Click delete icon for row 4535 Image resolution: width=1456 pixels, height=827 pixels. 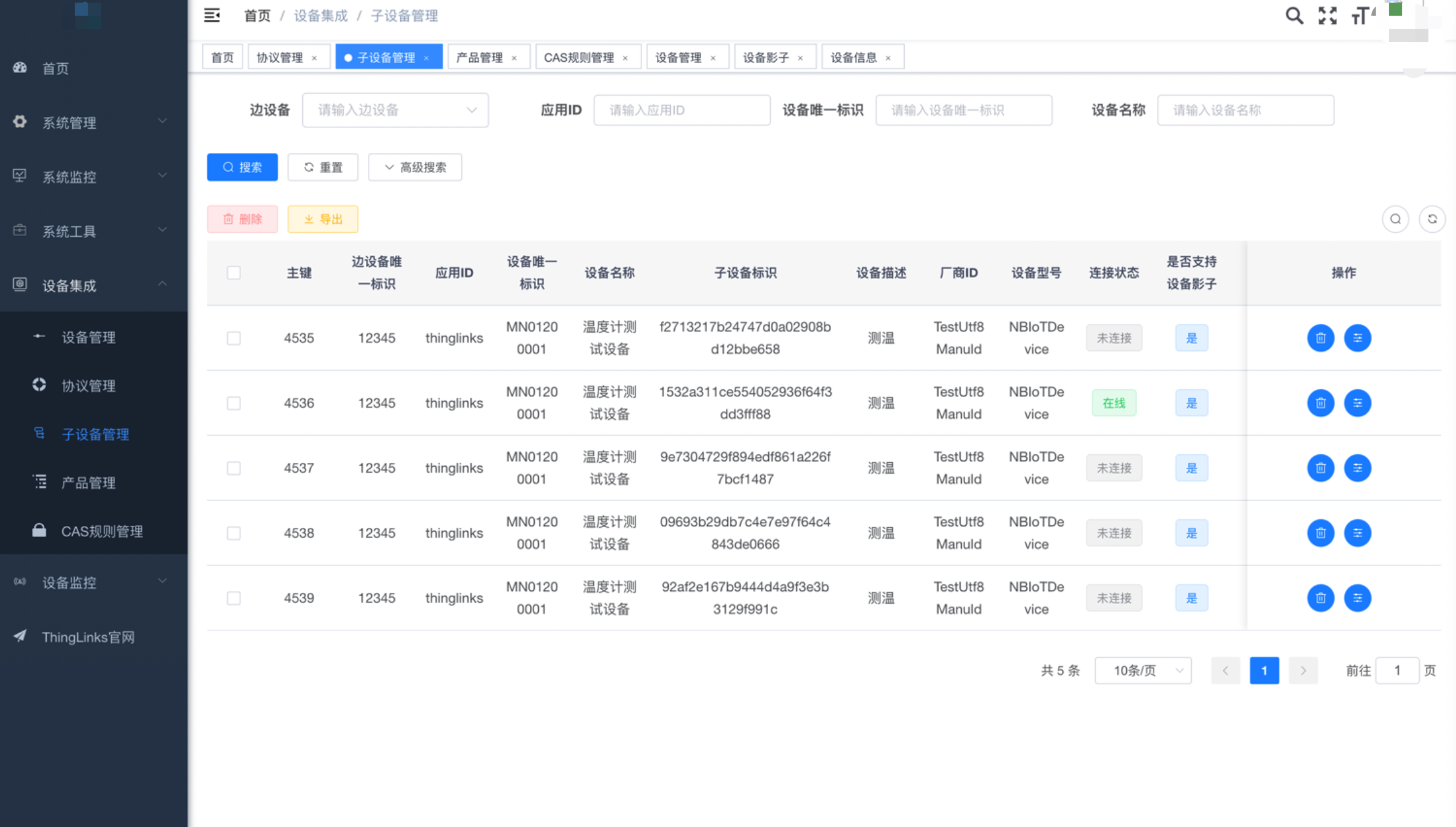tap(1320, 338)
